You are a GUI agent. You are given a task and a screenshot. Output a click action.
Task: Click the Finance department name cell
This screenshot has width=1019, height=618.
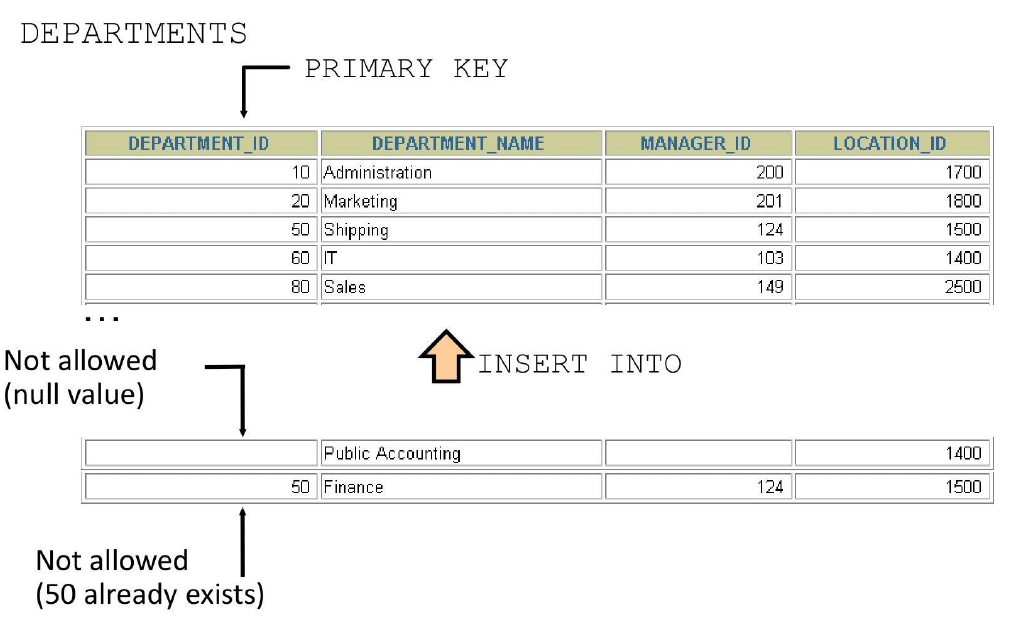tap(461, 487)
